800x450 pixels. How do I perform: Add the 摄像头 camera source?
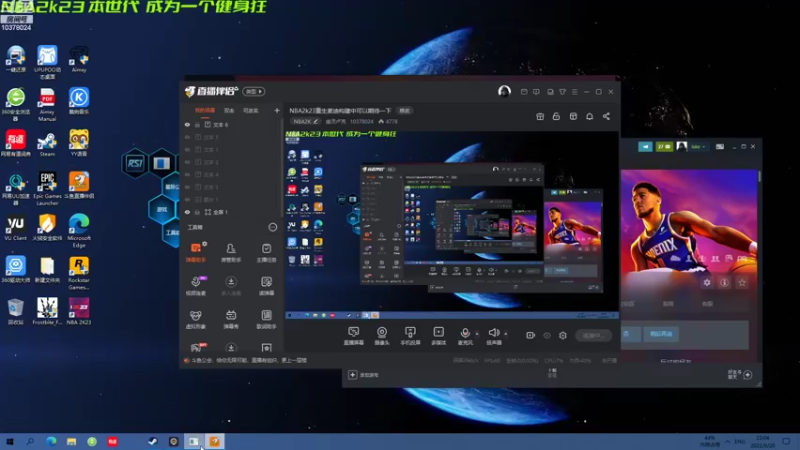pyautogui.click(x=382, y=336)
